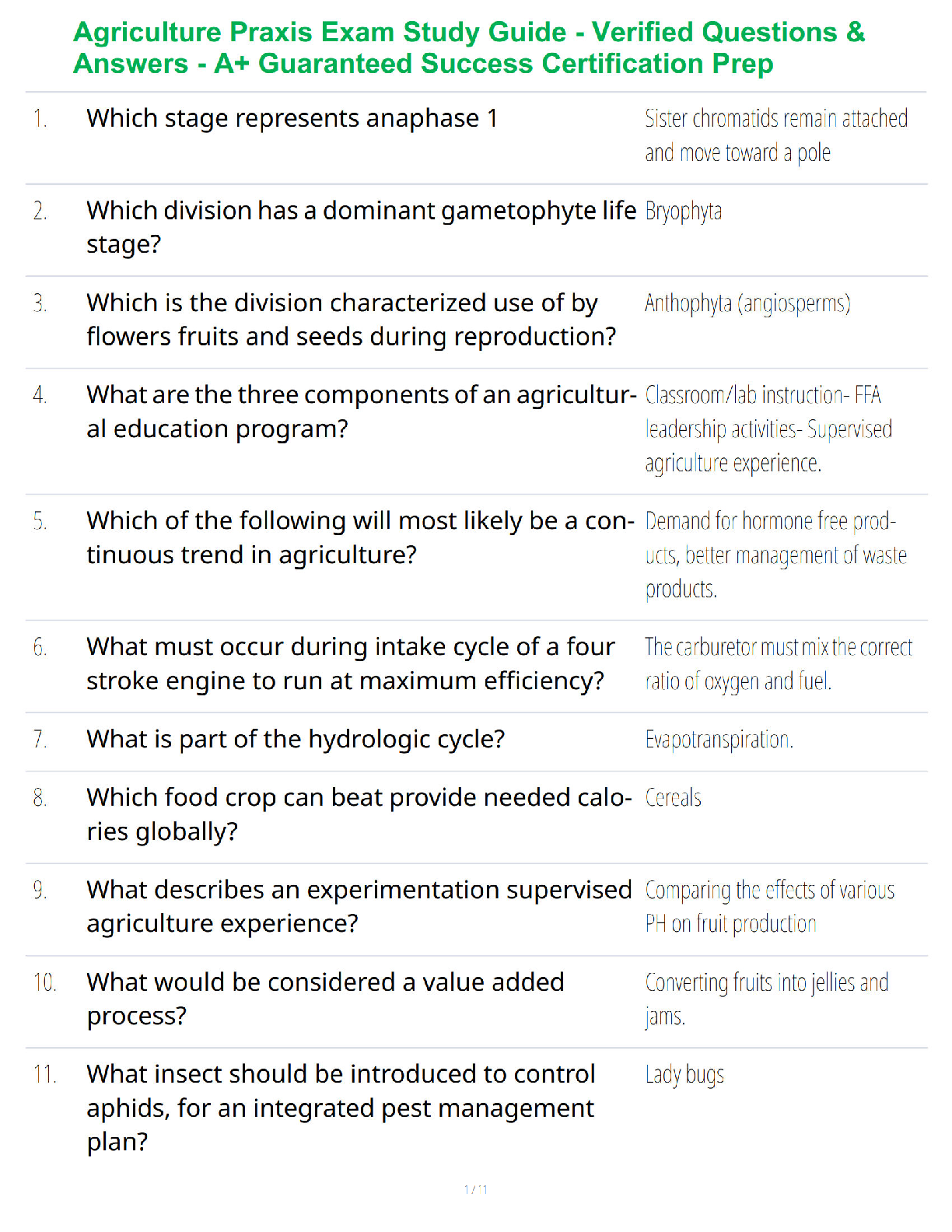Click the 'Evapotranspiration.' answer
This screenshot has height=1232, width=952.
click(719, 740)
